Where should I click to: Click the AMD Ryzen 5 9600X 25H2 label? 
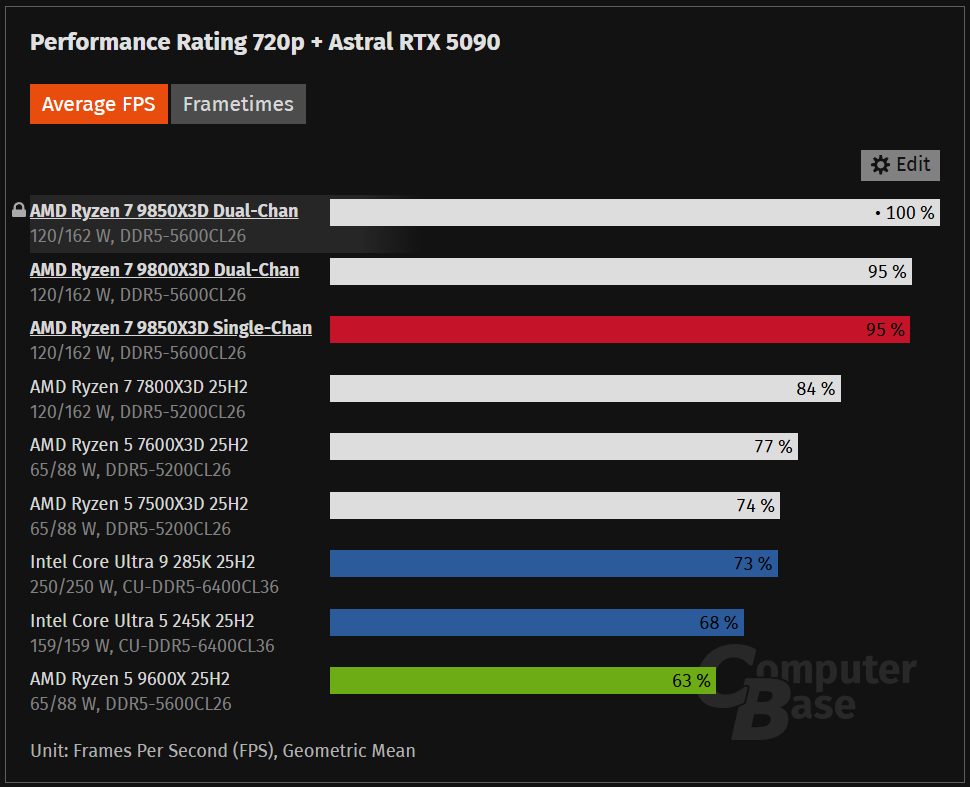point(130,679)
